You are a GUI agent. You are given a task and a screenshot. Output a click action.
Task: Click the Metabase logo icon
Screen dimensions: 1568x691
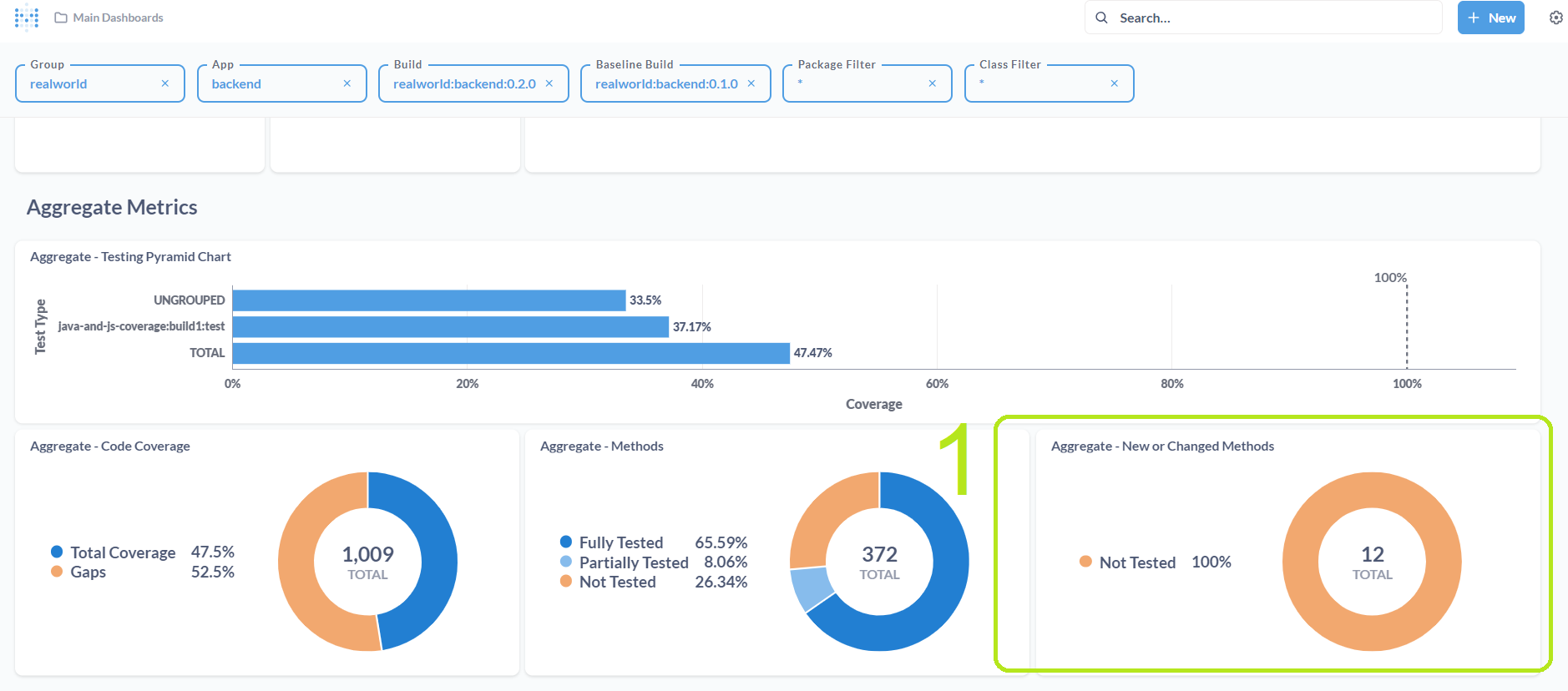pos(27,17)
